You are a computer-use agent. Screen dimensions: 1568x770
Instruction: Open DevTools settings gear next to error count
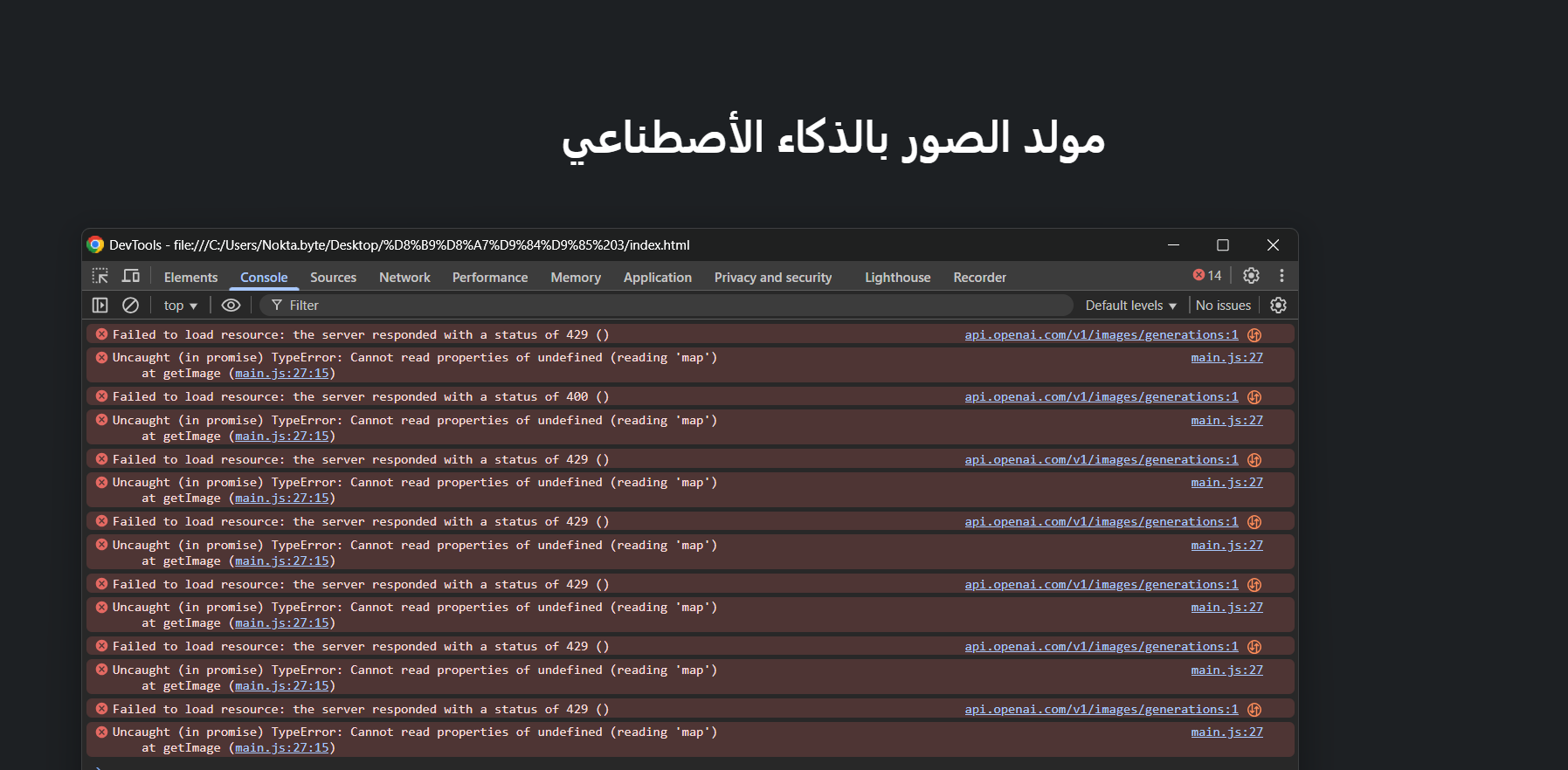click(1251, 276)
